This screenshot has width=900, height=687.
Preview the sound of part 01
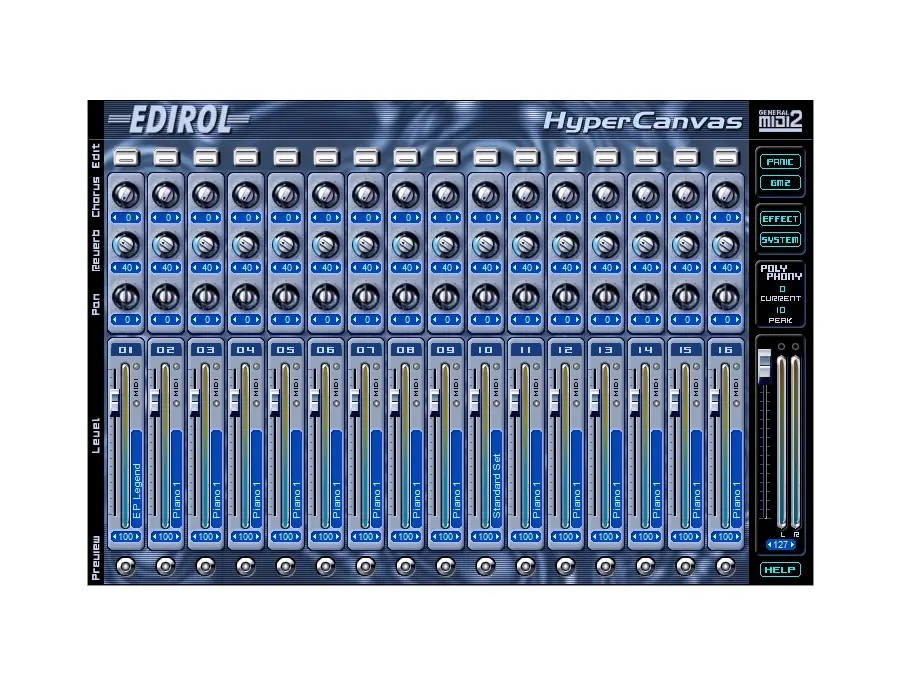tap(126, 567)
